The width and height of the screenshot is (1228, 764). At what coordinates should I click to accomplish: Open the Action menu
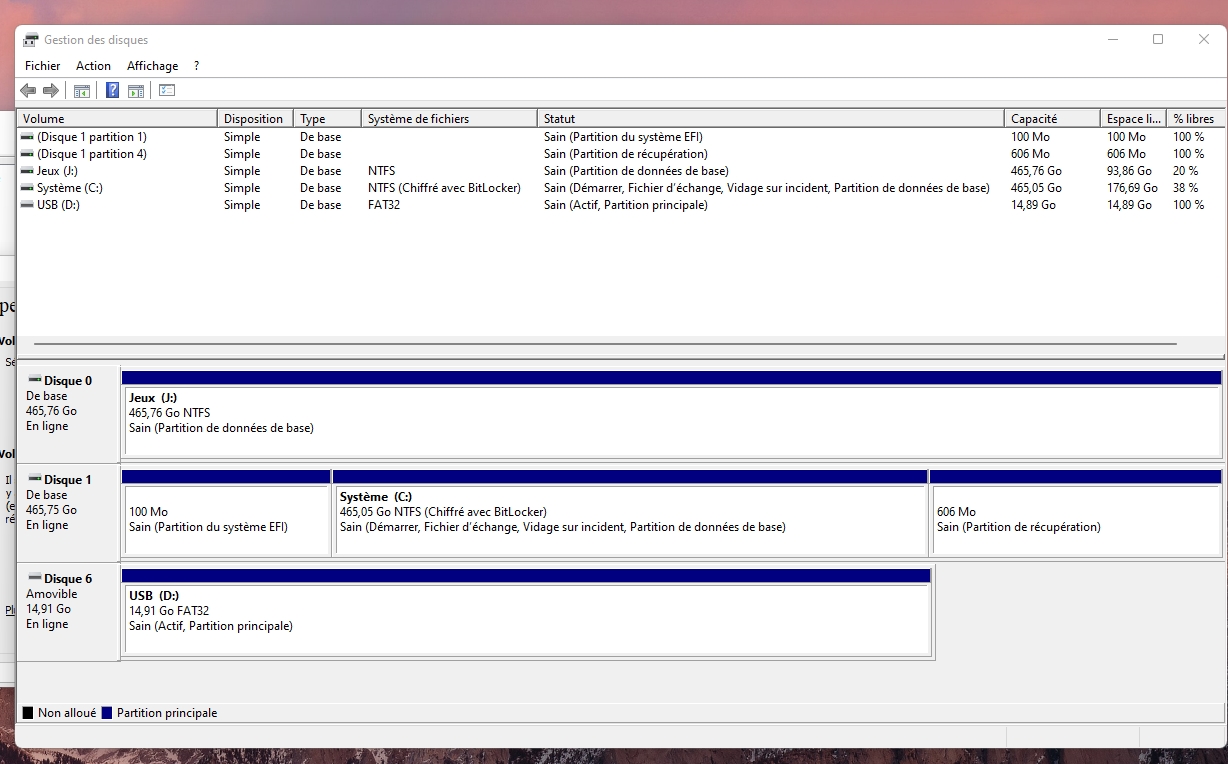[93, 66]
